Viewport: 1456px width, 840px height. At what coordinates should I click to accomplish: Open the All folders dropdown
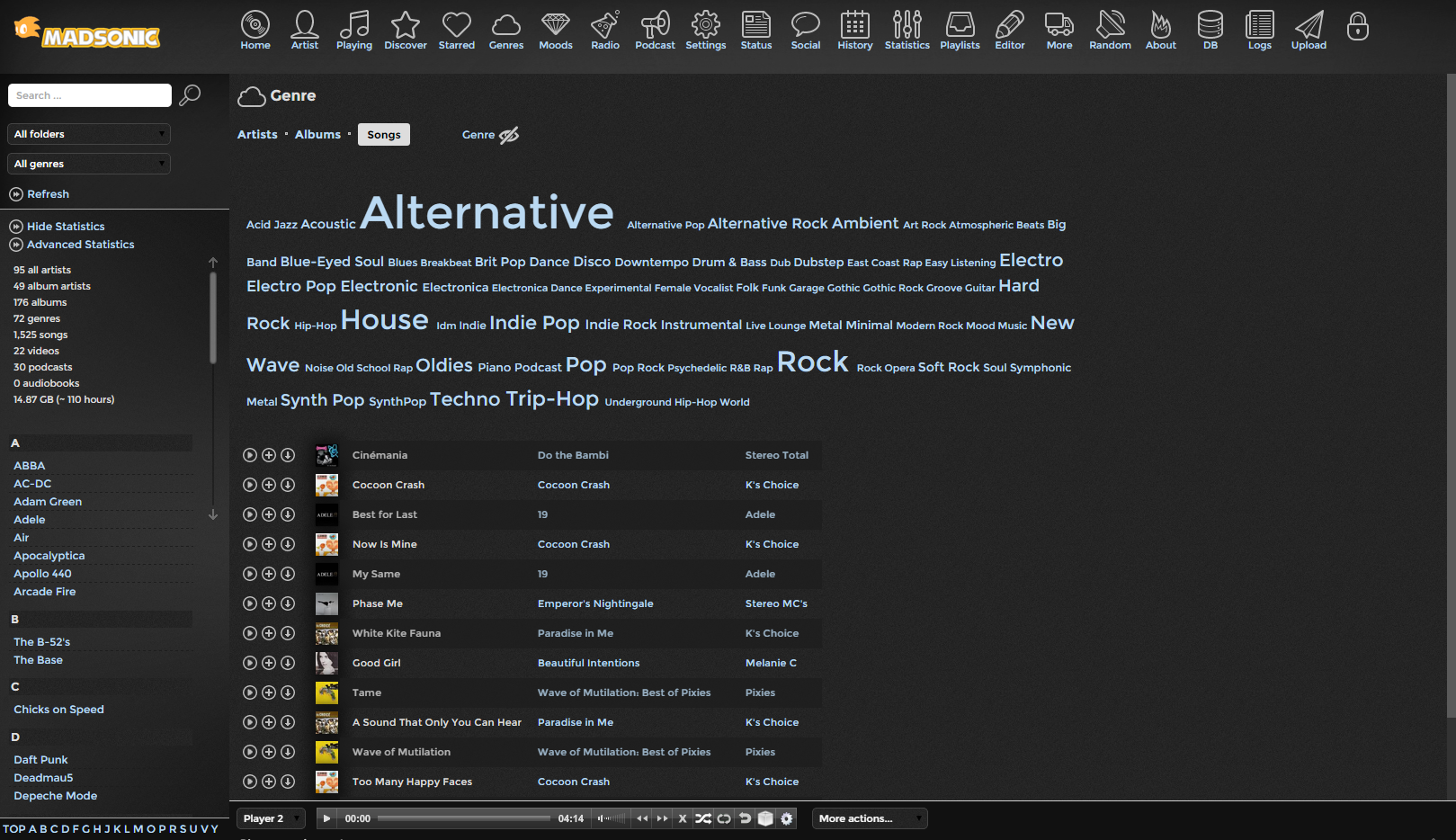point(89,134)
